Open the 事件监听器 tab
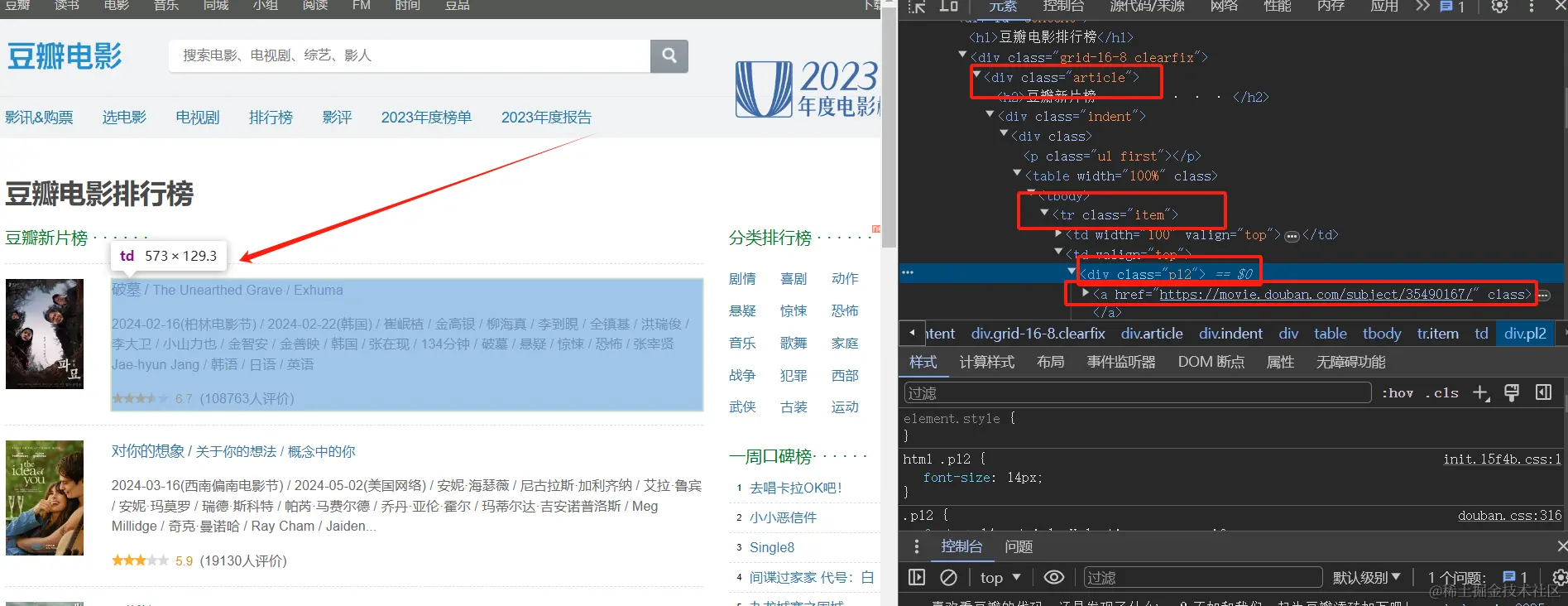Screen dimensions: 1568x606 (1121, 362)
